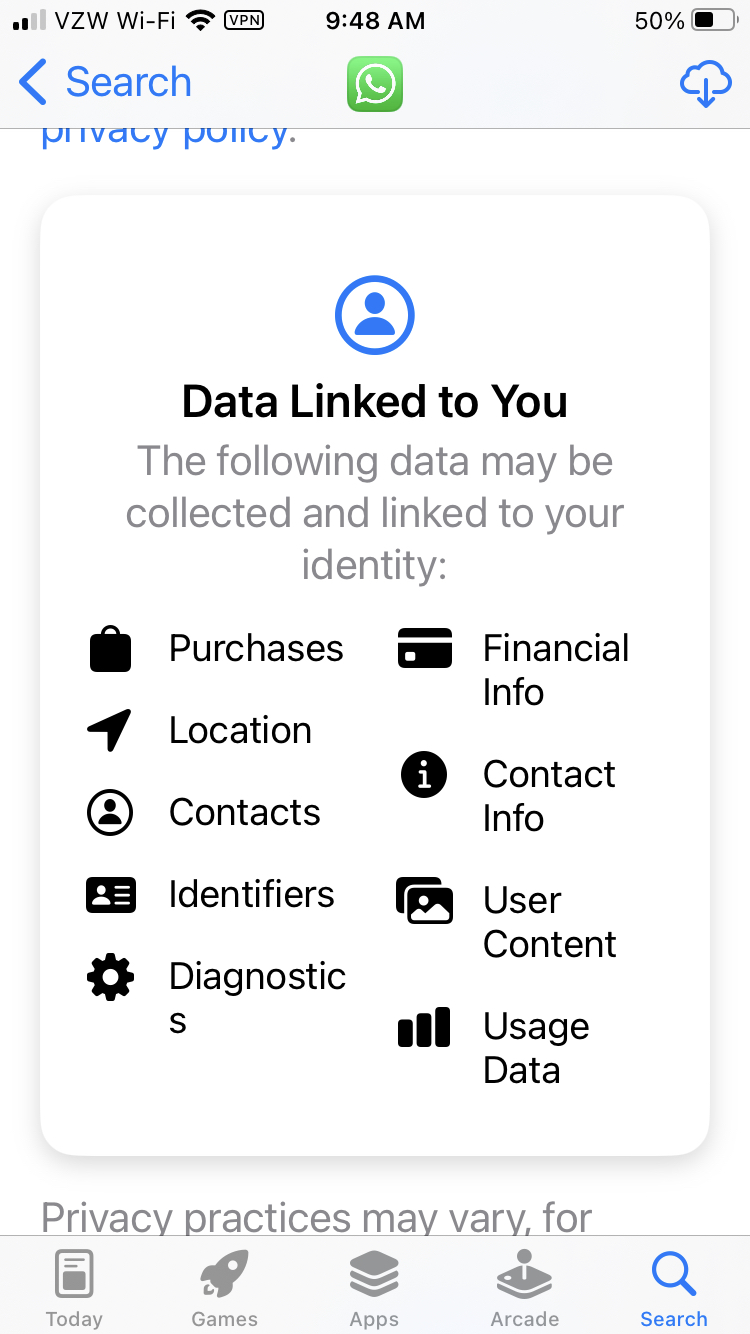Tap the Identifiers ID card icon
Screen dimensions: 750x1334
click(x=110, y=894)
